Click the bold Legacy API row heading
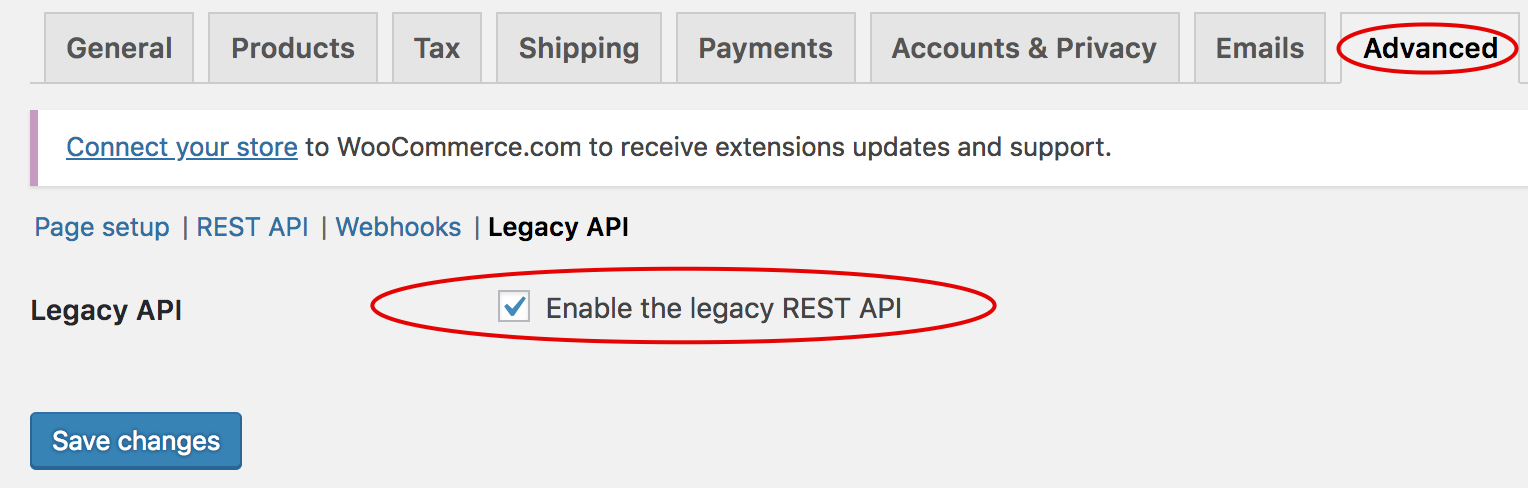Viewport: 1528px width, 488px height. [106, 310]
